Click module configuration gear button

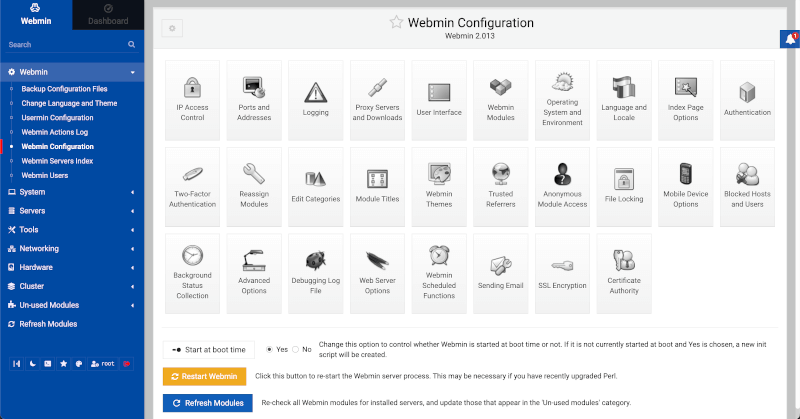pyautogui.click(x=172, y=28)
